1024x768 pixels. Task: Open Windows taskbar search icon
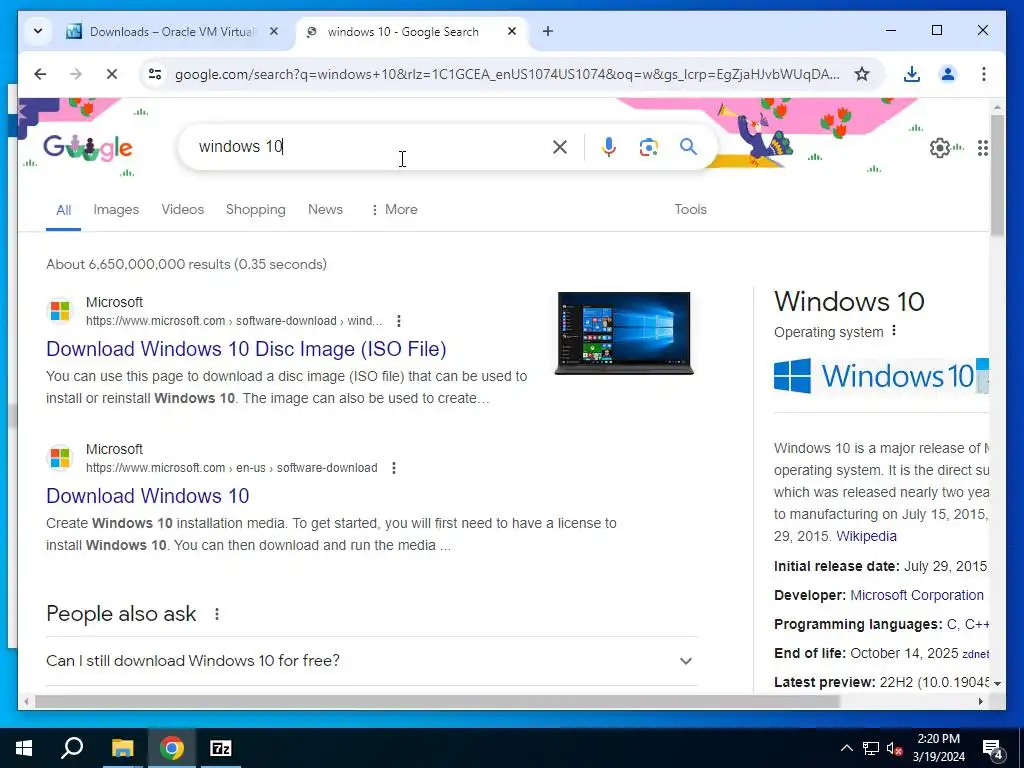tap(72, 748)
